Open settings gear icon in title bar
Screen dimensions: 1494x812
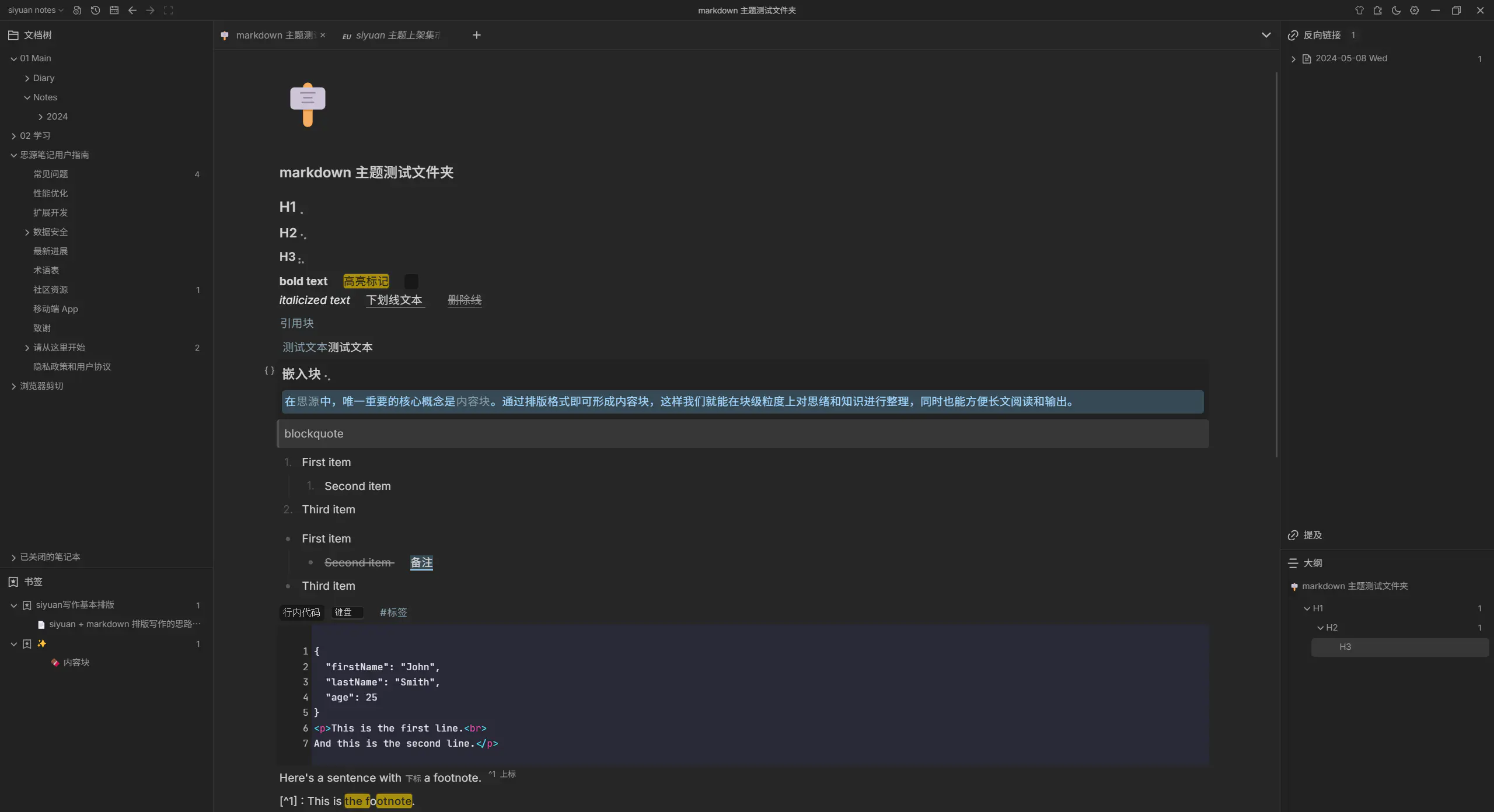click(1414, 10)
